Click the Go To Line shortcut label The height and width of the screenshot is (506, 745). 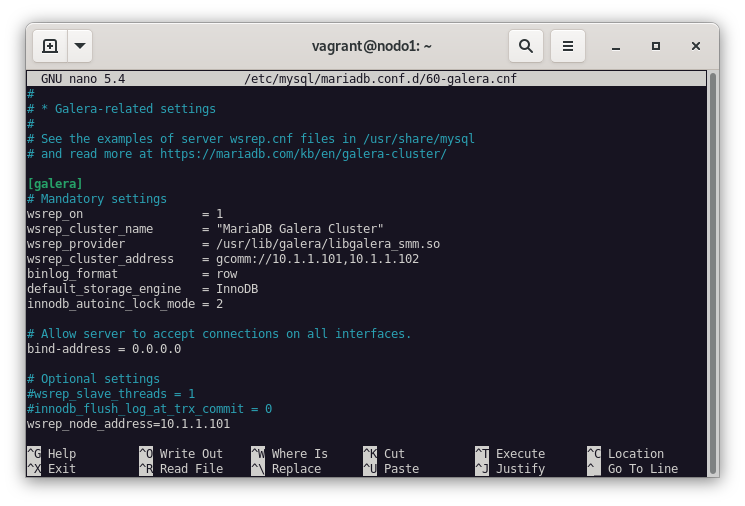click(x=642, y=469)
